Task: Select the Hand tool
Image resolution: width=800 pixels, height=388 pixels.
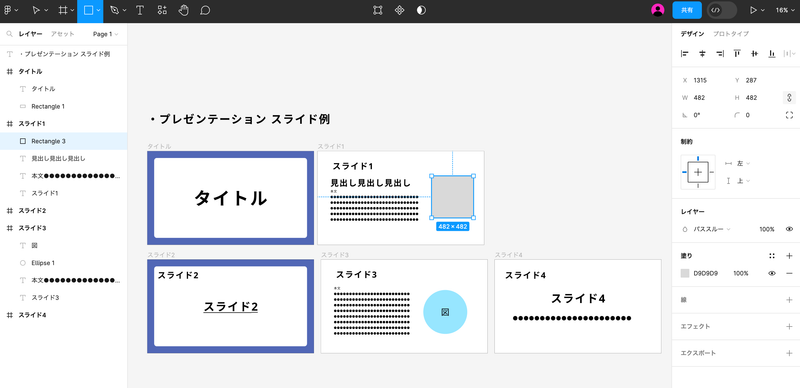Action: point(184,10)
